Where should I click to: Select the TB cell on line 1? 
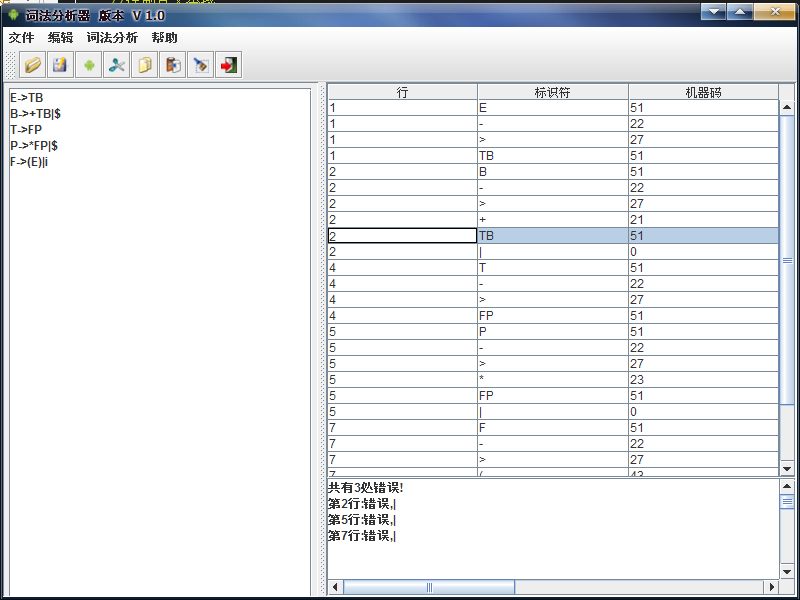pos(553,156)
